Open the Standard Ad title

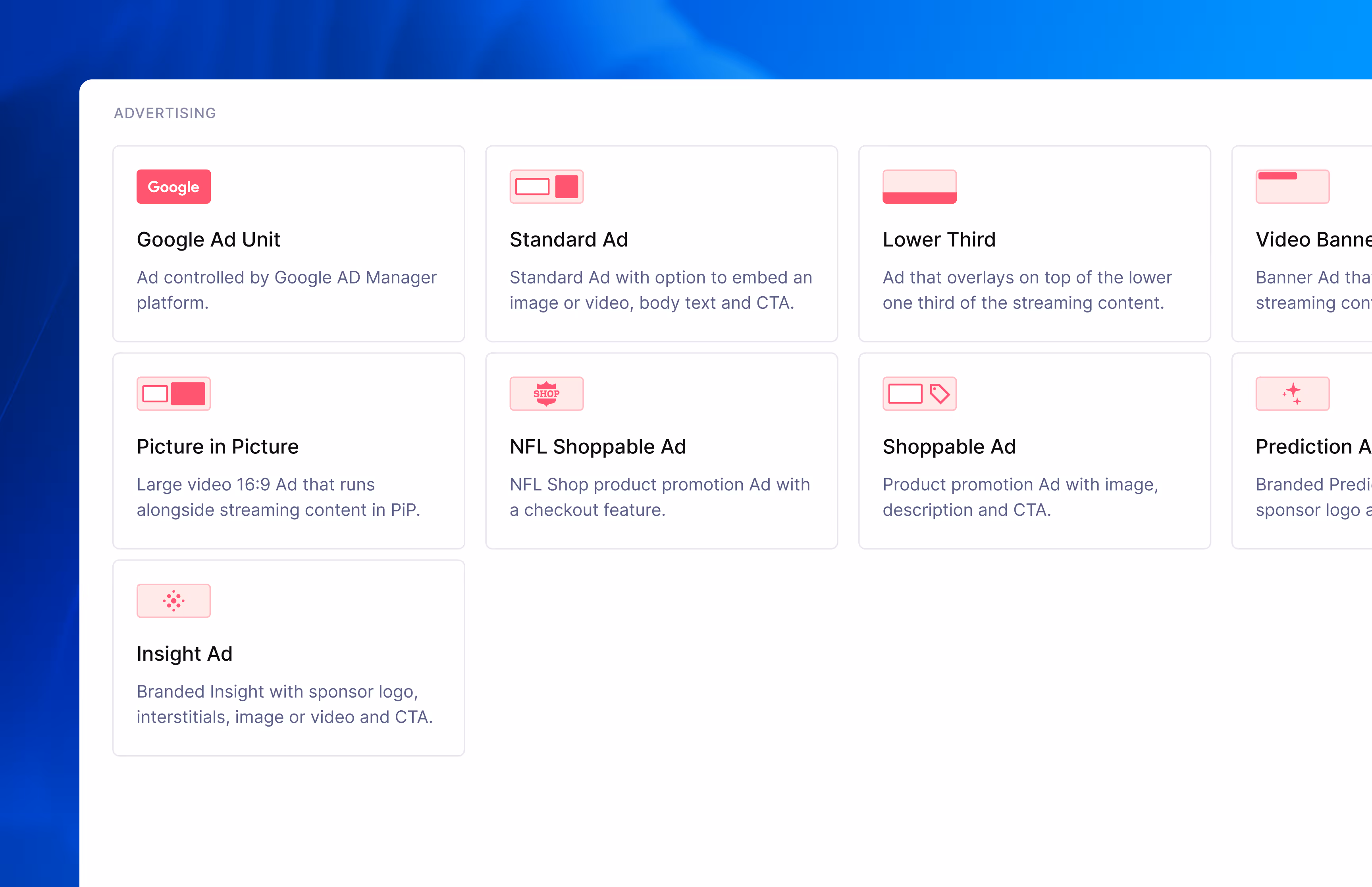pos(568,239)
